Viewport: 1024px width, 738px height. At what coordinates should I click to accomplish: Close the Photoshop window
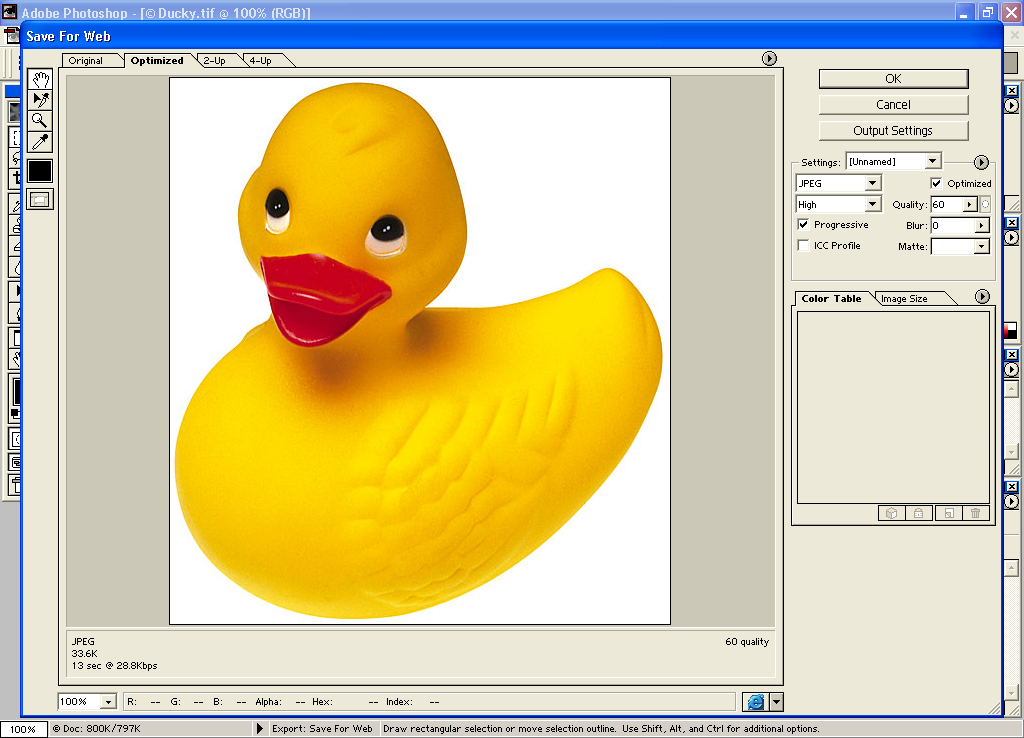point(1011,12)
